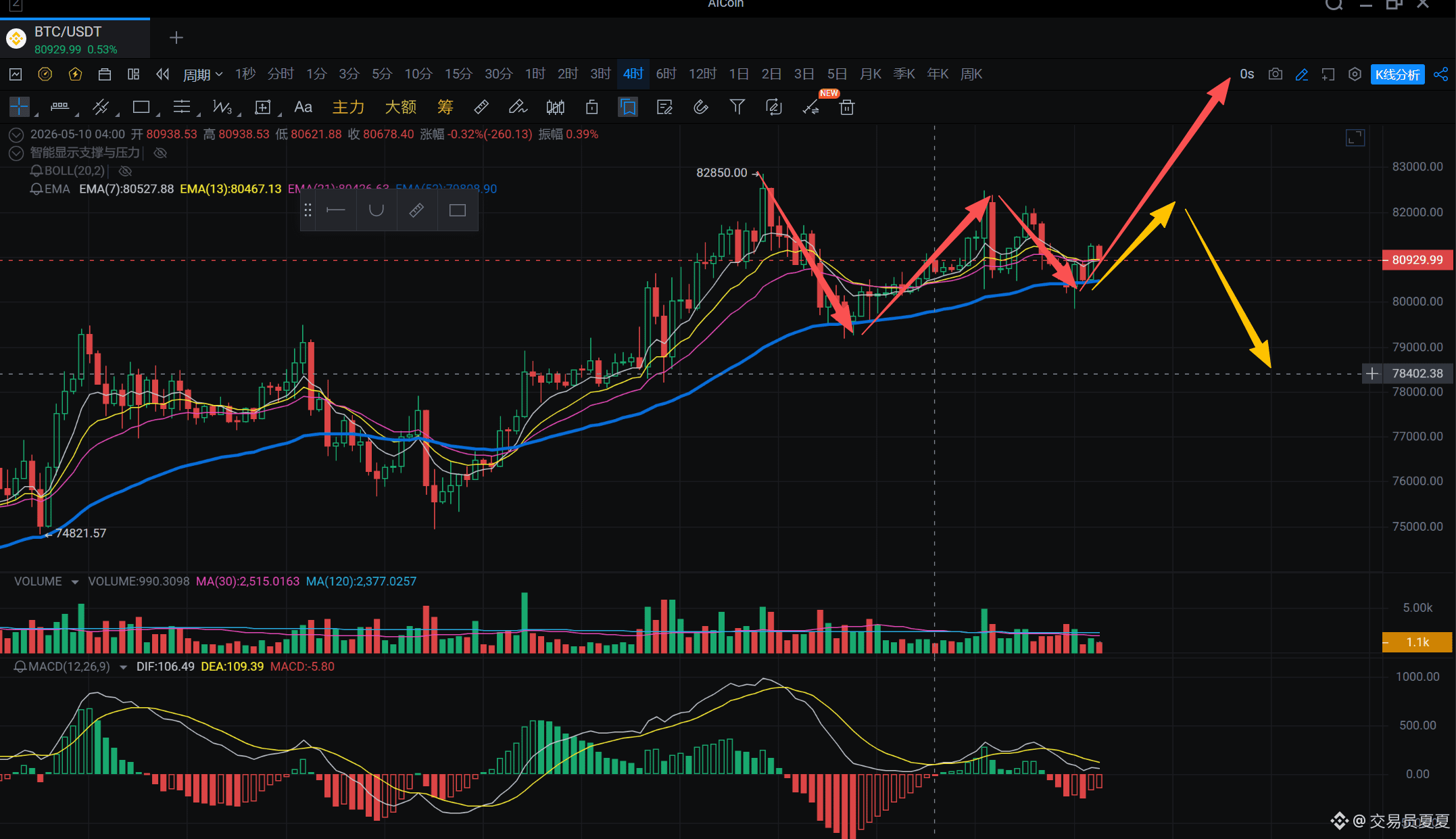Select the crosshair cursor tool
1456x839 pixels.
click(x=20, y=107)
